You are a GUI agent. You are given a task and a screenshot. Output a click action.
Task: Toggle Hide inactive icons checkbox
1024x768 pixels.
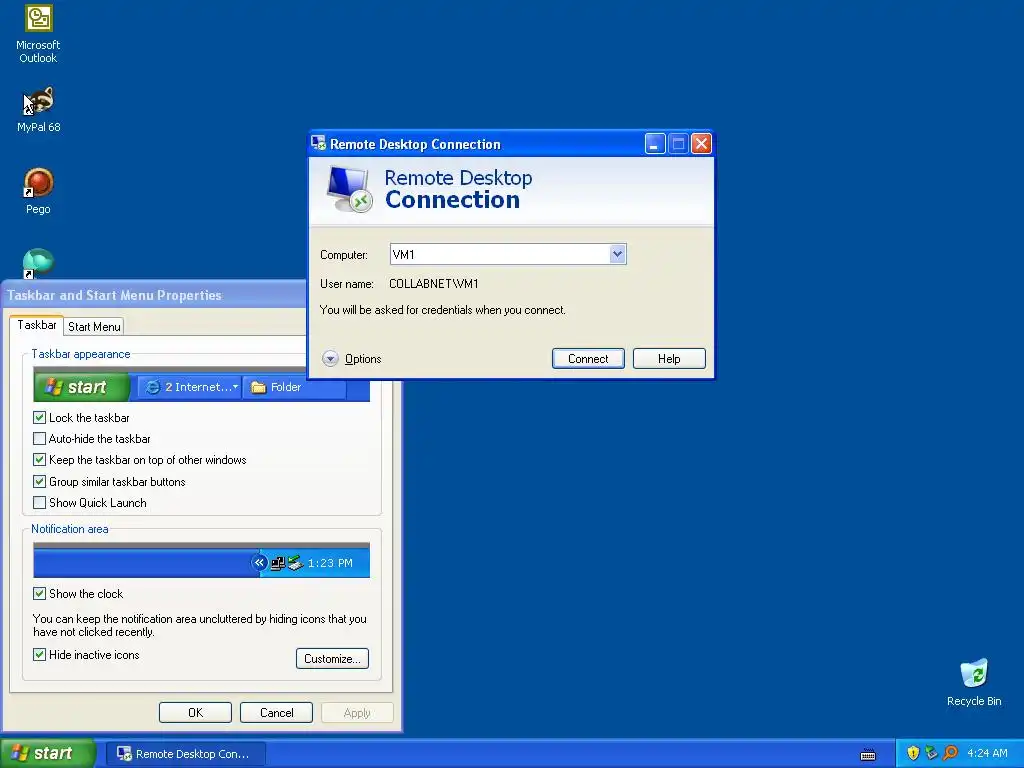(39, 654)
